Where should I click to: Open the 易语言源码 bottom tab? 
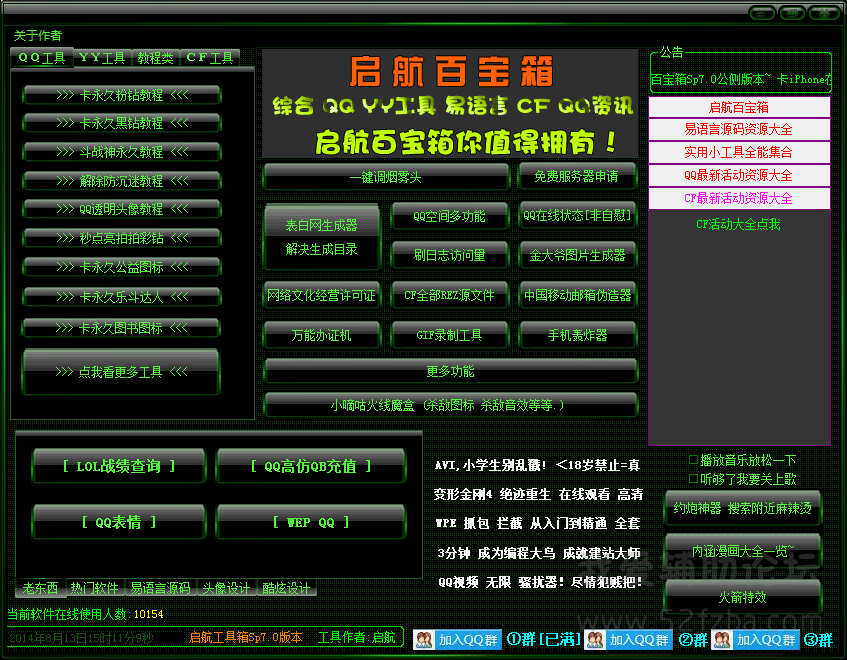160,588
